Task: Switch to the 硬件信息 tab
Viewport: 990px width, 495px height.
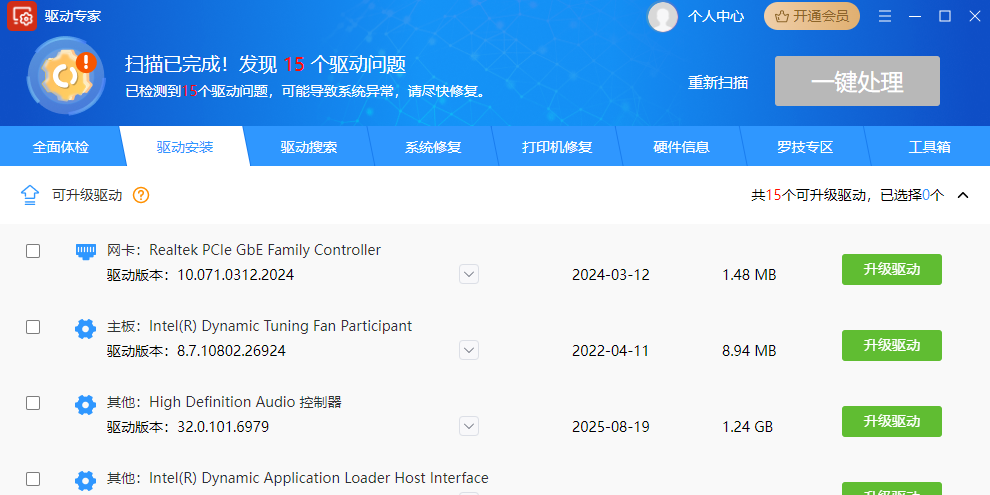Action: click(x=681, y=147)
